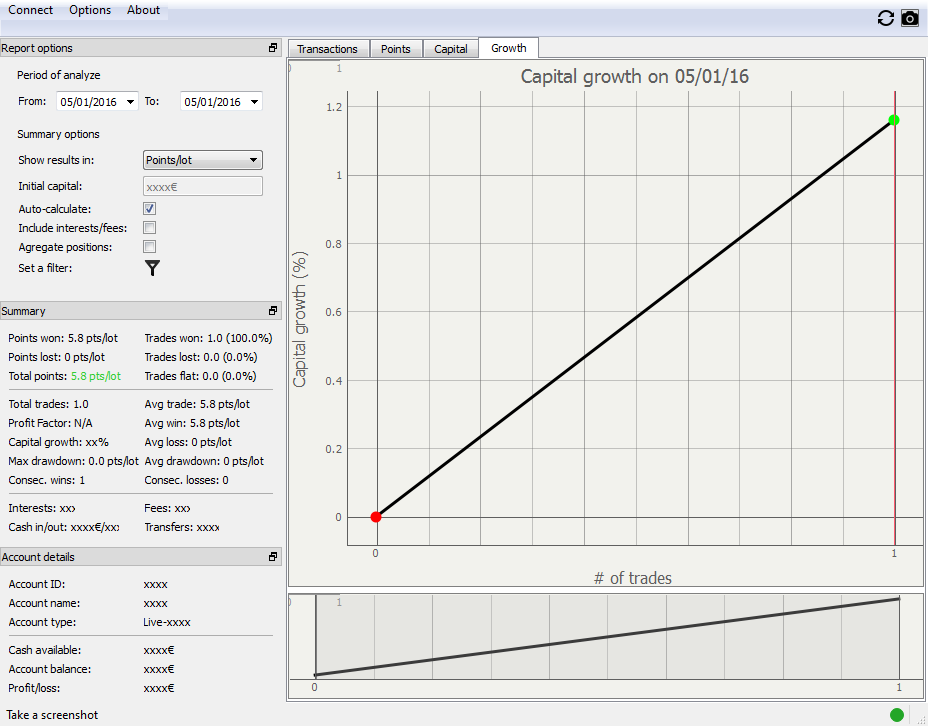Undock the Summary panel
Image resolution: width=928 pixels, height=726 pixels.
(273, 311)
